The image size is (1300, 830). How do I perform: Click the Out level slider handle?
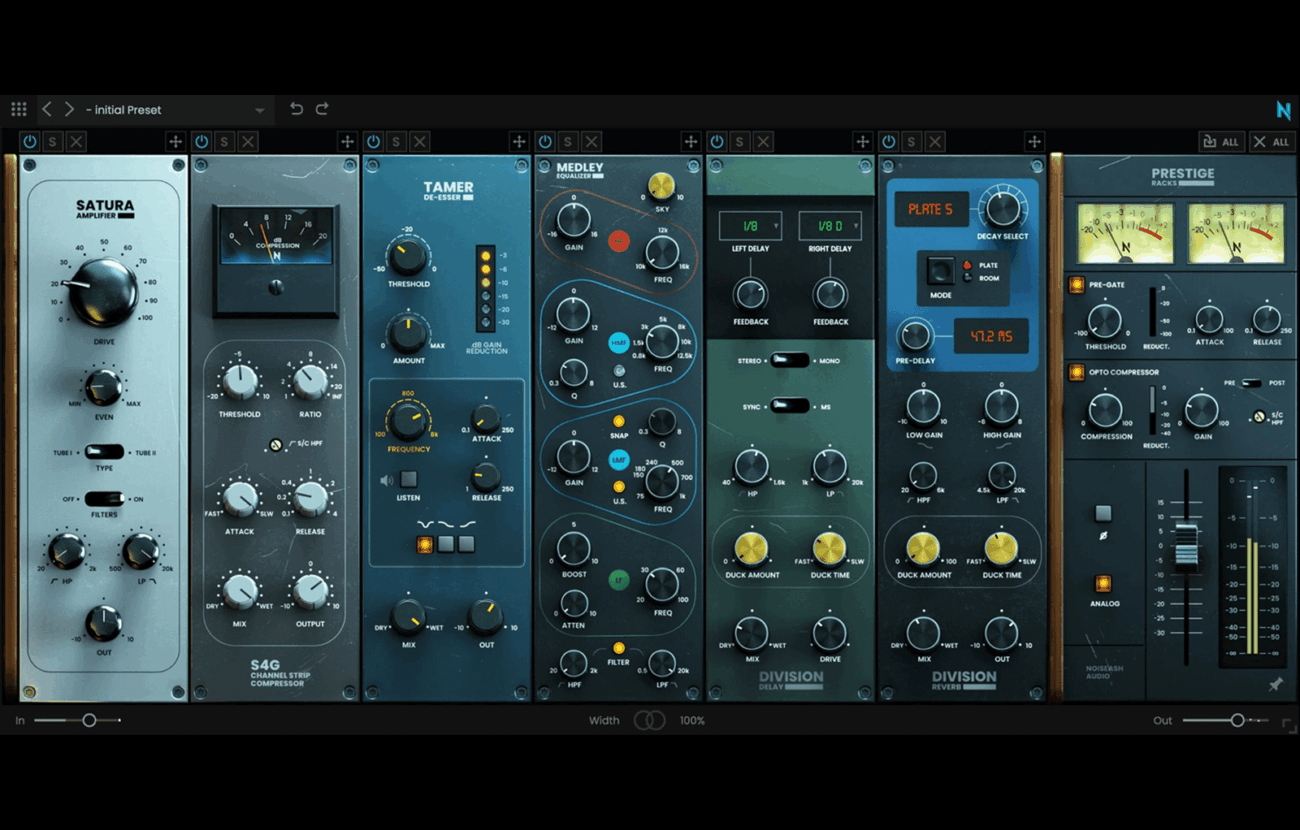pyautogui.click(x=1237, y=720)
